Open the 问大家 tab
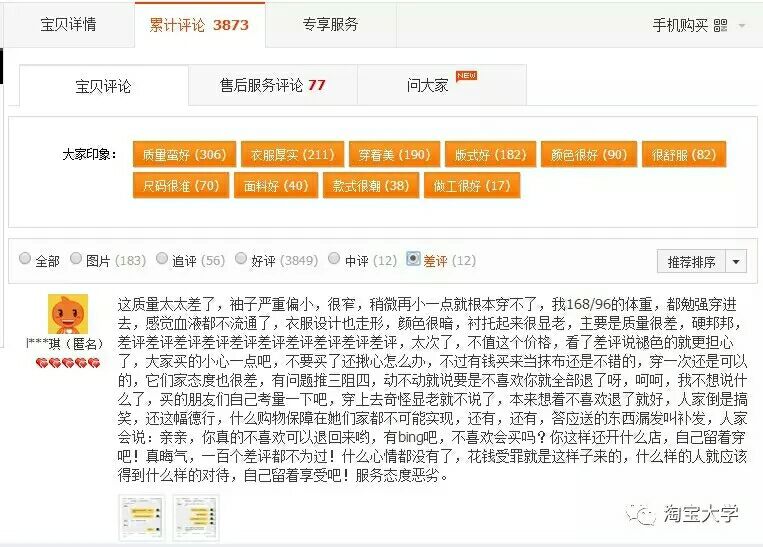The height and width of the screenshot is (547, 763). point(428,85)
